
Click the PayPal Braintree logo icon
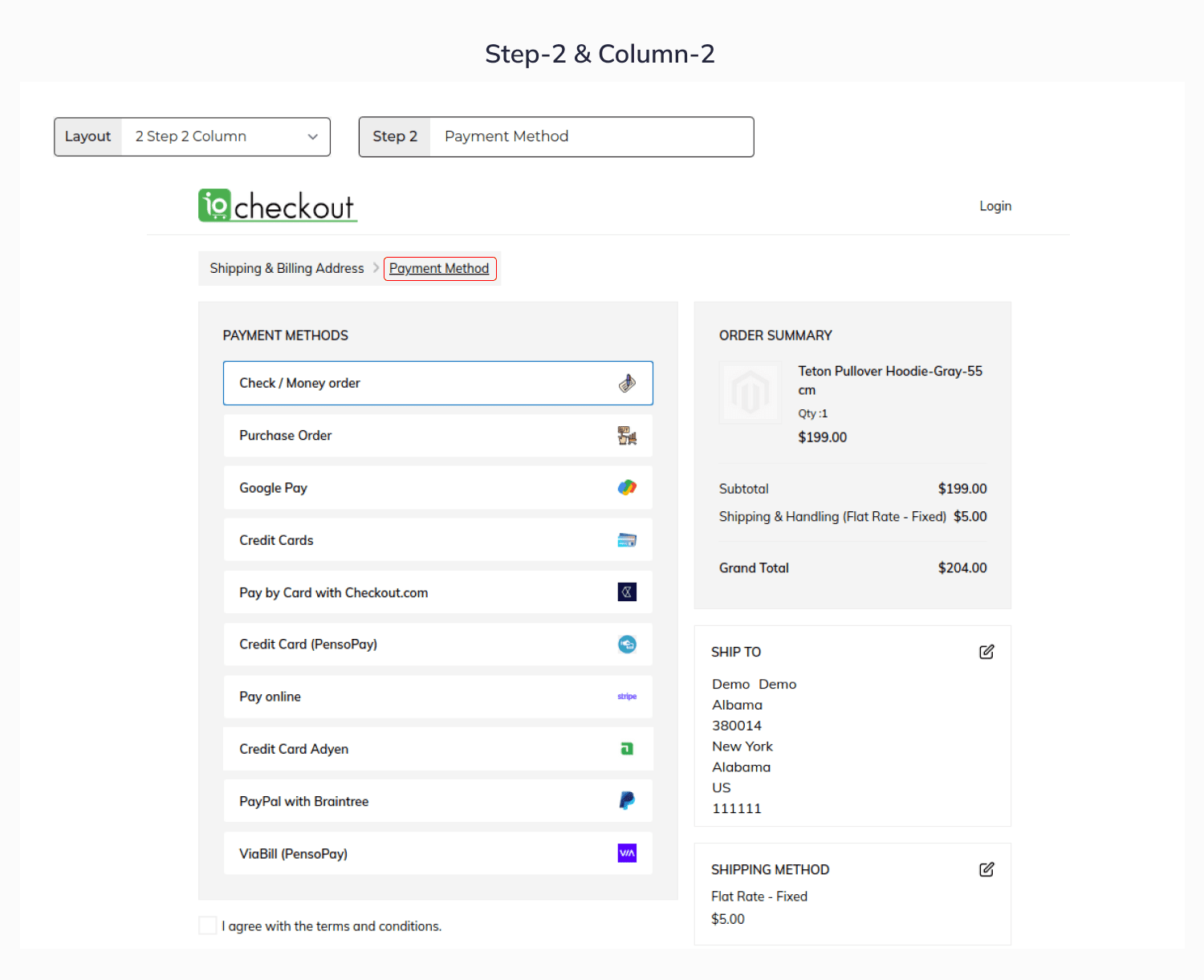[627, 801]
